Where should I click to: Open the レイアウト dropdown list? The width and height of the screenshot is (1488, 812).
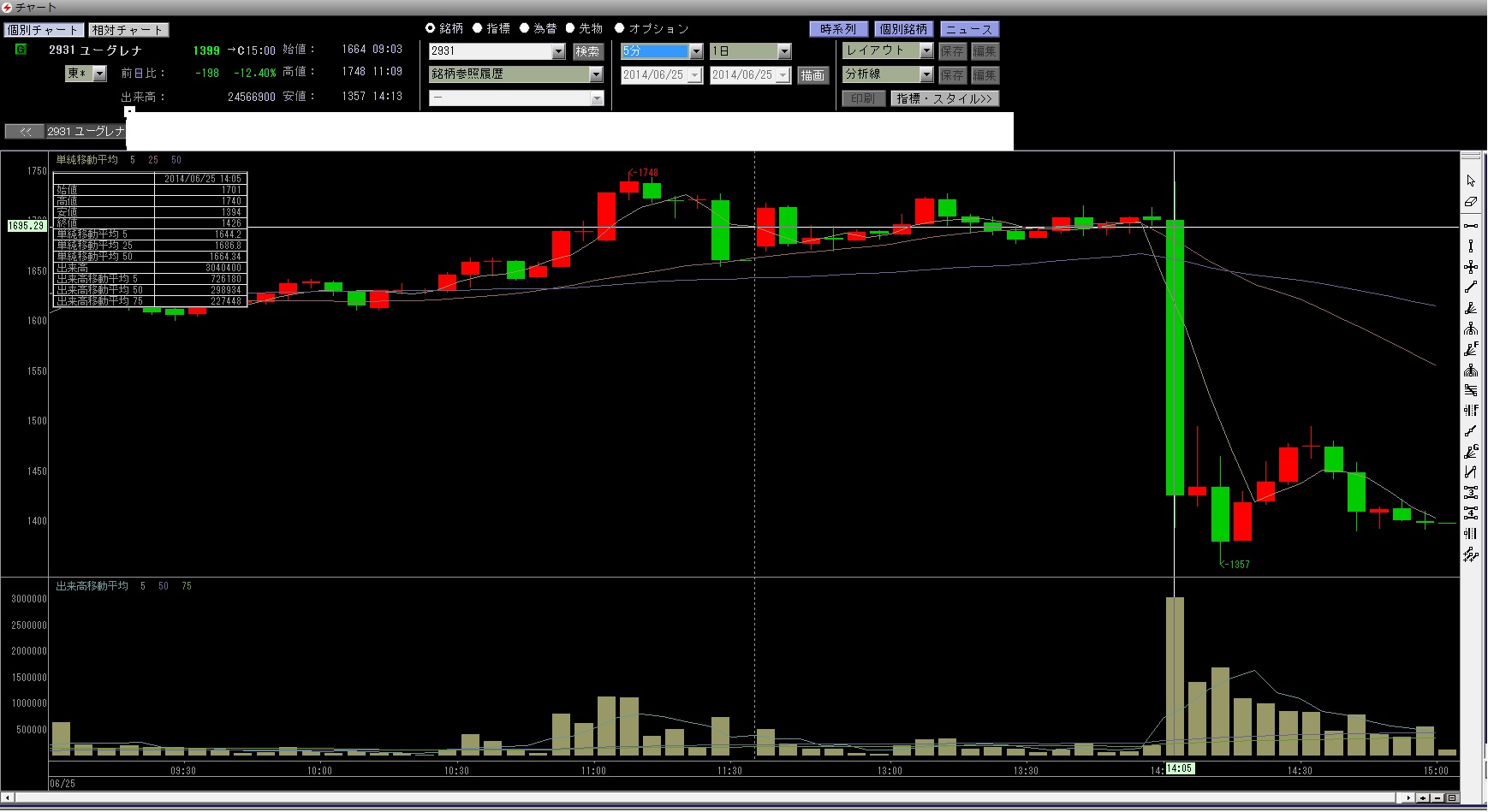tap(926, 51)
